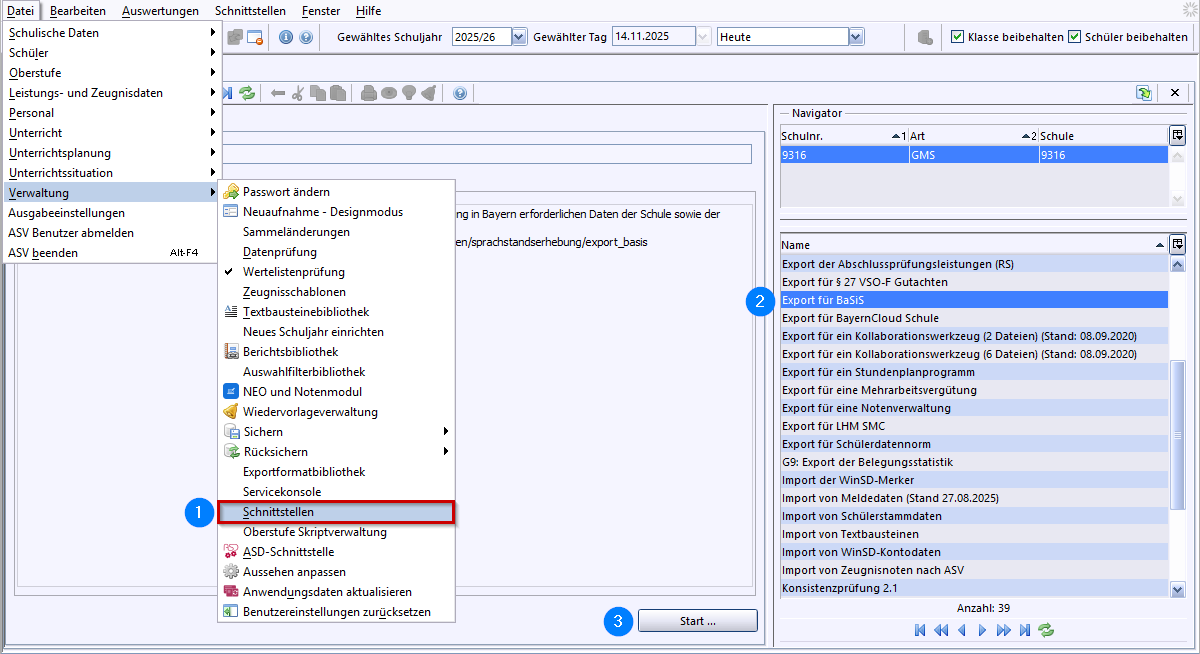Viewport: 1200px width, 654px height.
Task: Click the export list vertical scrollbar thumb
Action: point(1177,437)
